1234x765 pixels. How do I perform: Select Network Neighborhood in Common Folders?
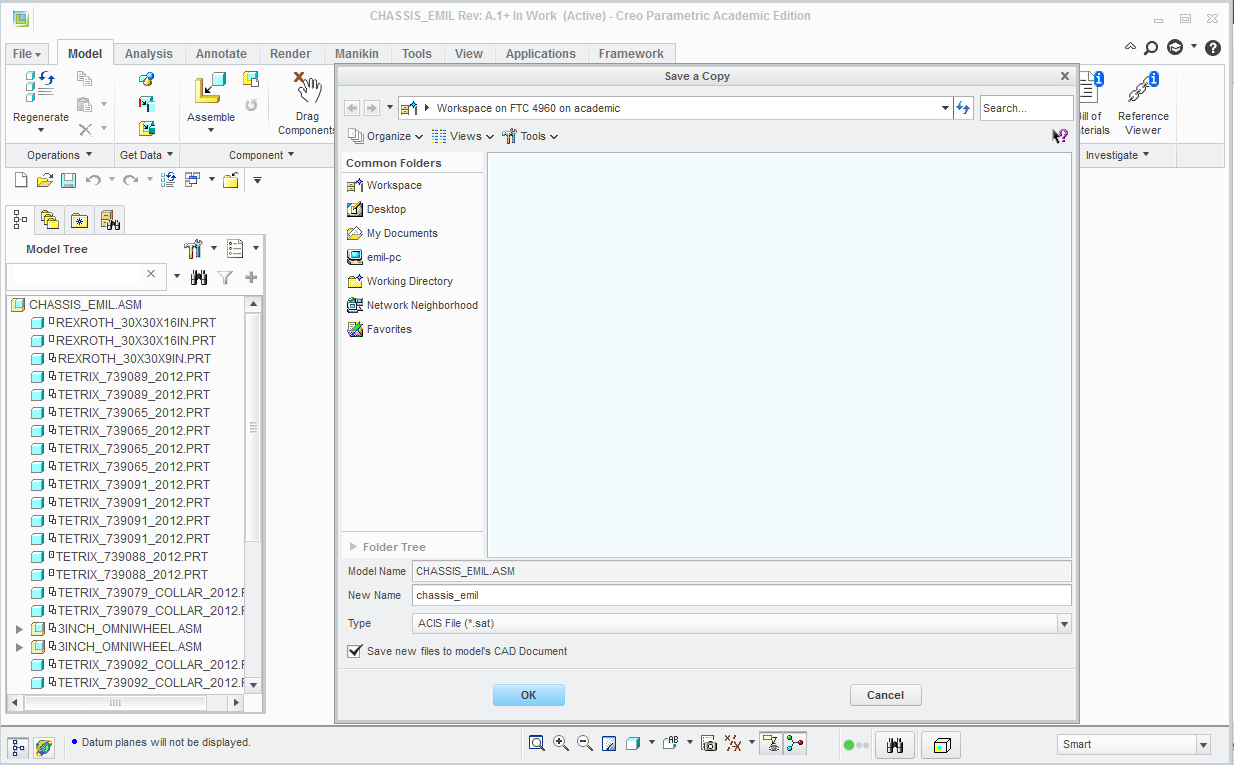tap(412, 305)
